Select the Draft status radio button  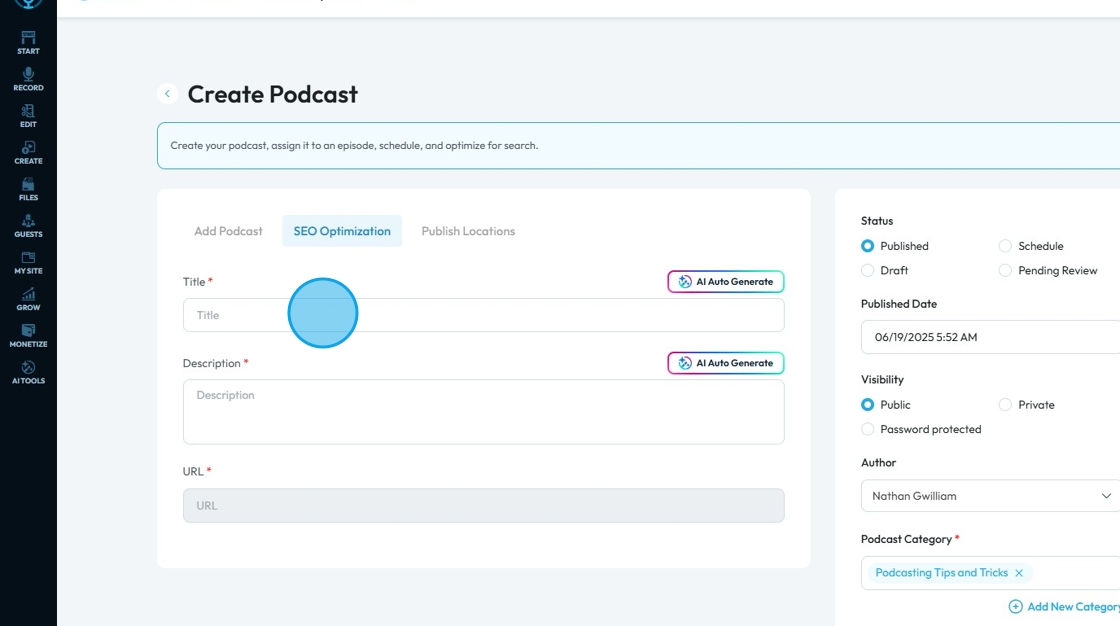[868, 271]
